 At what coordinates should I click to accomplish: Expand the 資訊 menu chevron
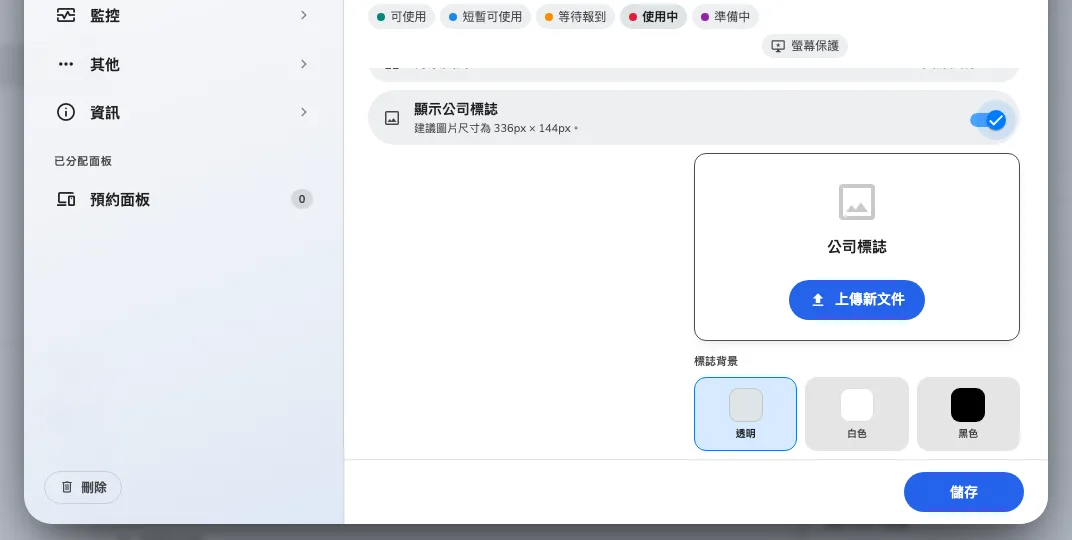click(x=304, y=112)
